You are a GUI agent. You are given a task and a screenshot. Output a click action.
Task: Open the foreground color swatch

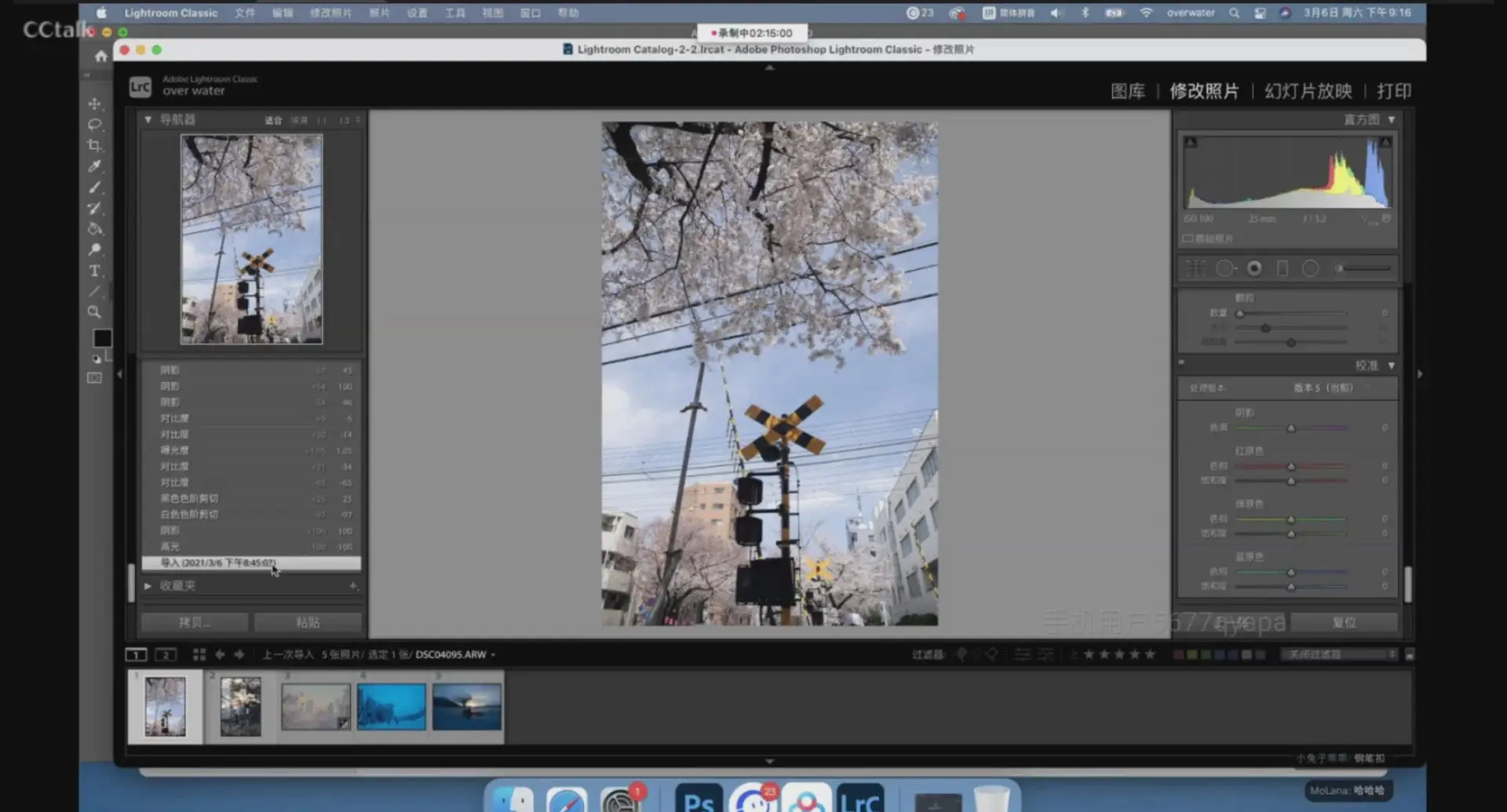[x=102, y=338]
